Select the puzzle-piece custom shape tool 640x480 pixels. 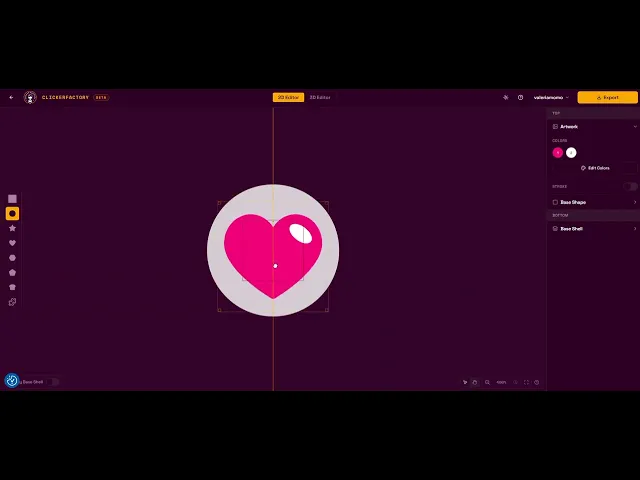(12, 302)
